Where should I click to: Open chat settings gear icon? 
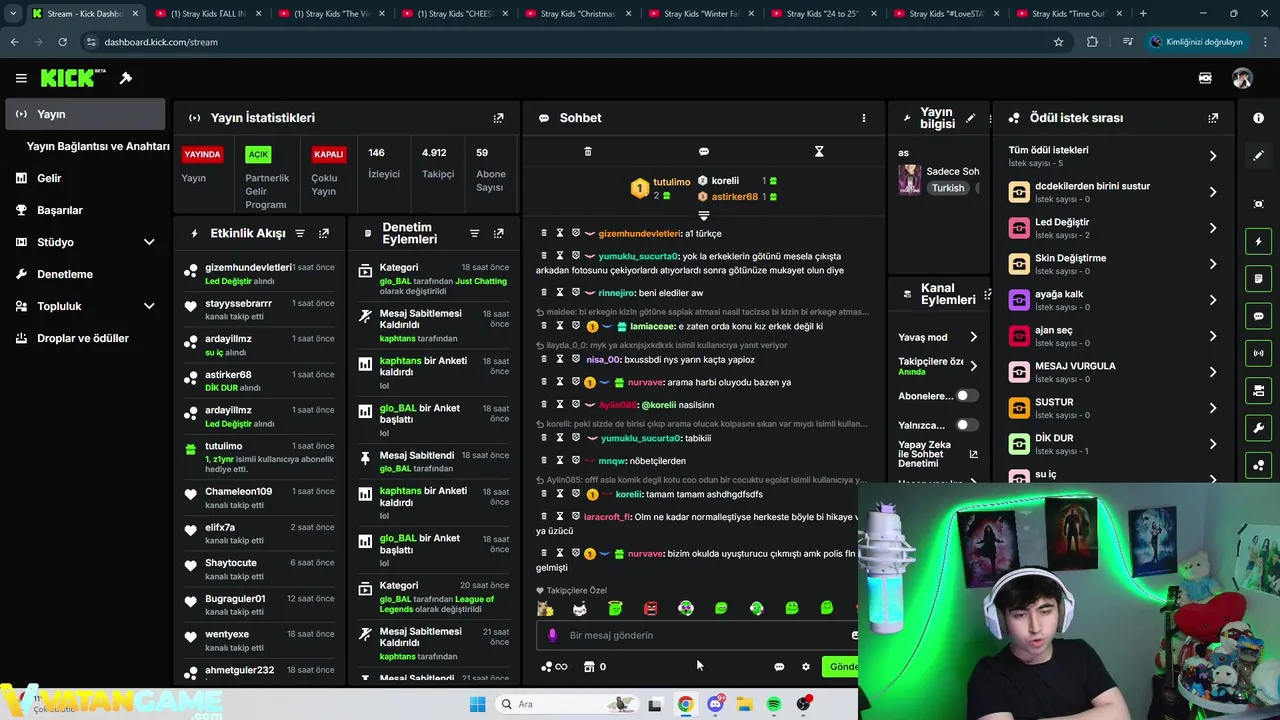[806, 667]
